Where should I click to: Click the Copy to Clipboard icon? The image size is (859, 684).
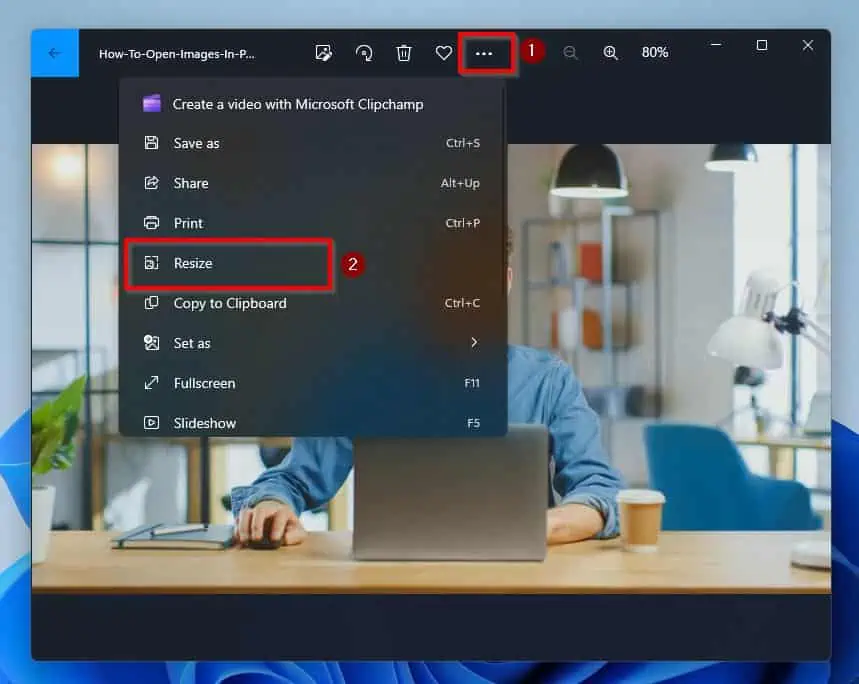click(x=151, y=303)
